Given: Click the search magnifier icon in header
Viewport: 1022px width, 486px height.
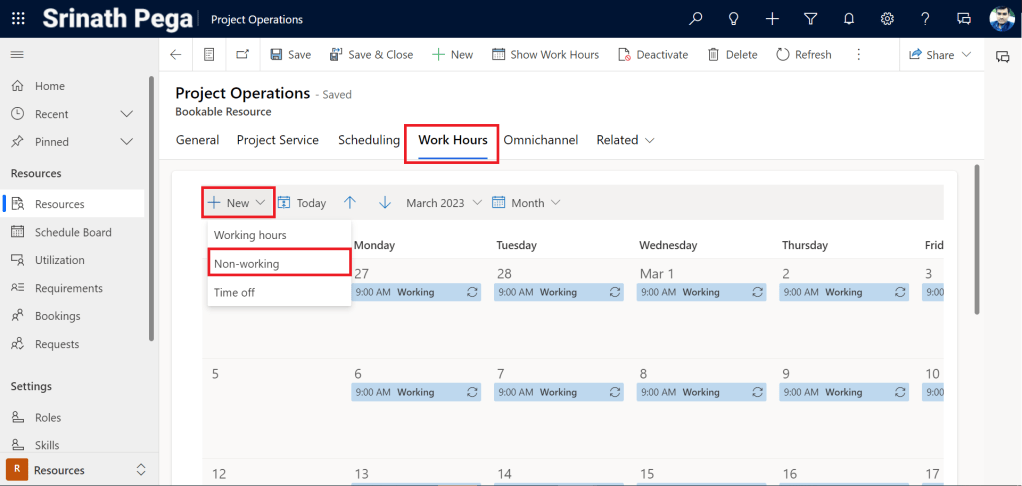Looking at the screenshot, I should [x=696, y=19].
